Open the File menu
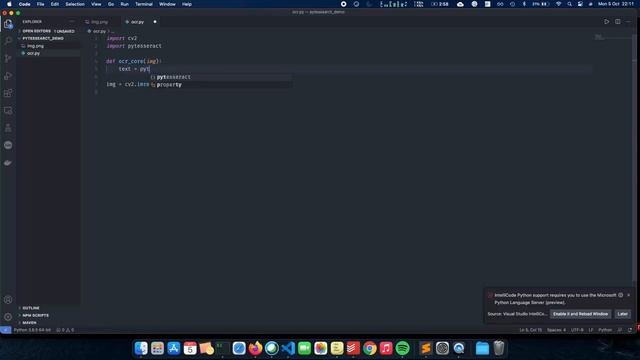This screenshot has width=640, height=360. coord(40,4)
